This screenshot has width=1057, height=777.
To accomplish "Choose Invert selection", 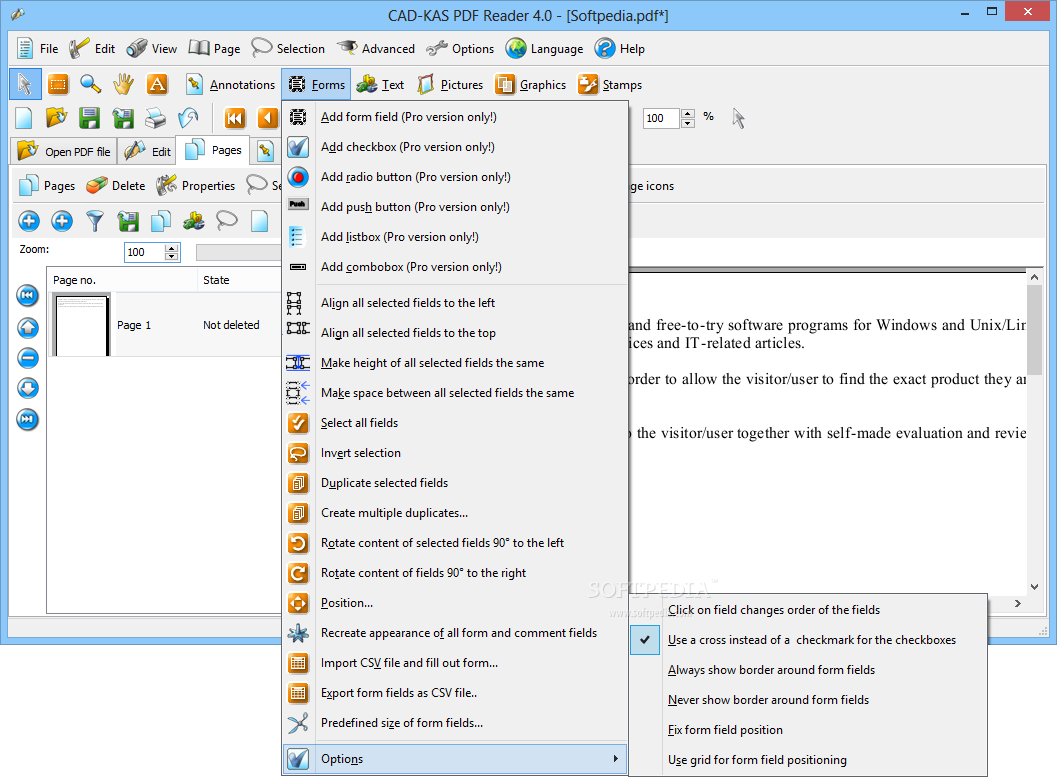I will point(455,453).
